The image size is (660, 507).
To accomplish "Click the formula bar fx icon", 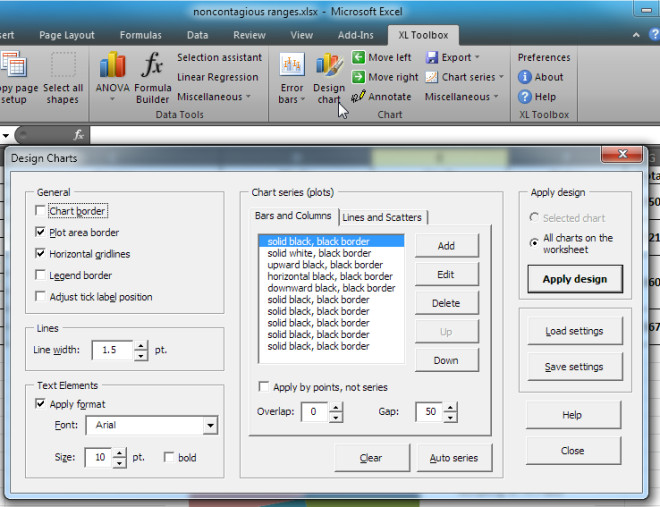I will click(78, 135).
